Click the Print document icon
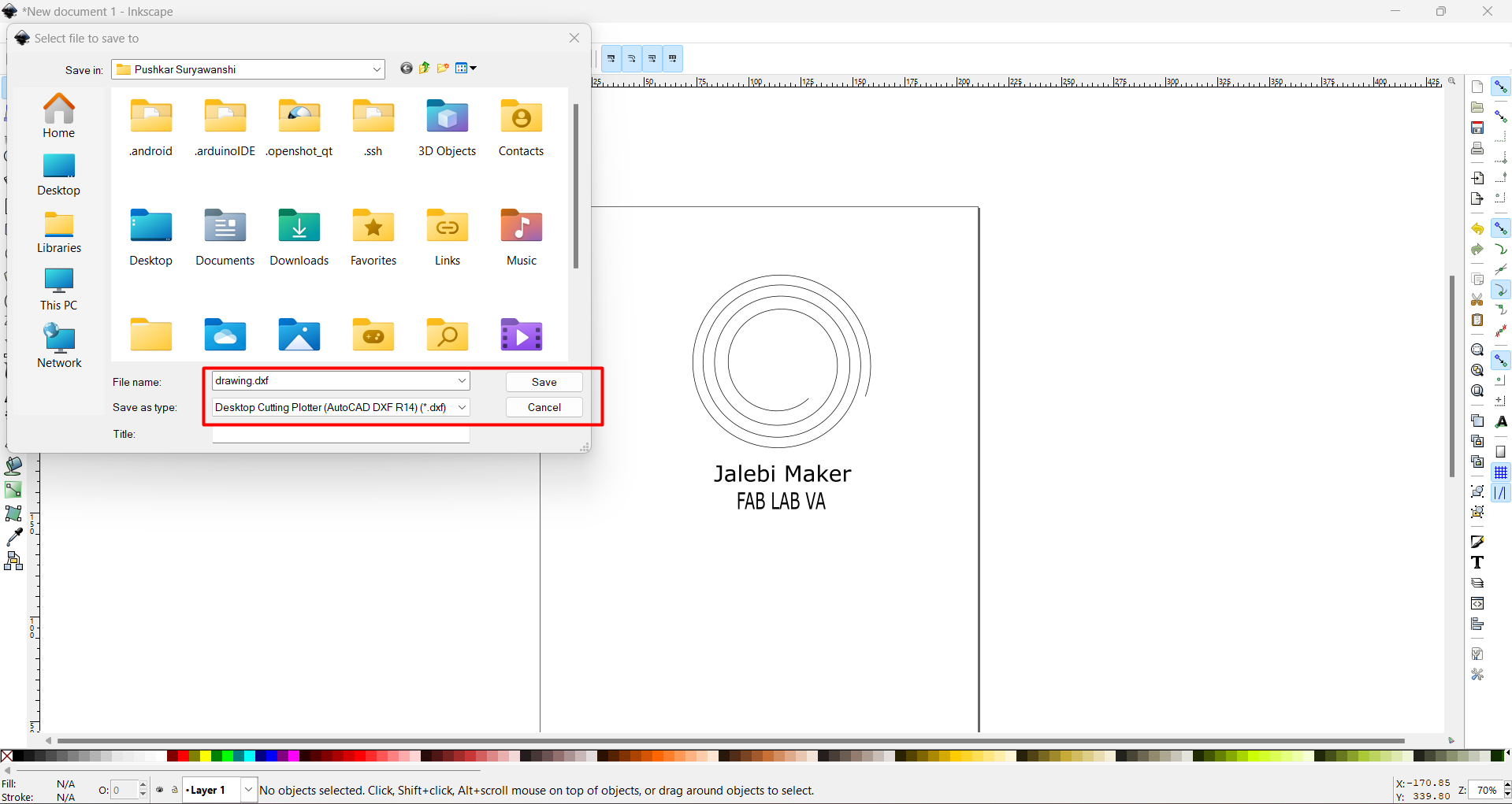This screenshot has height=804, width=1512. [x=1477, y=148]
